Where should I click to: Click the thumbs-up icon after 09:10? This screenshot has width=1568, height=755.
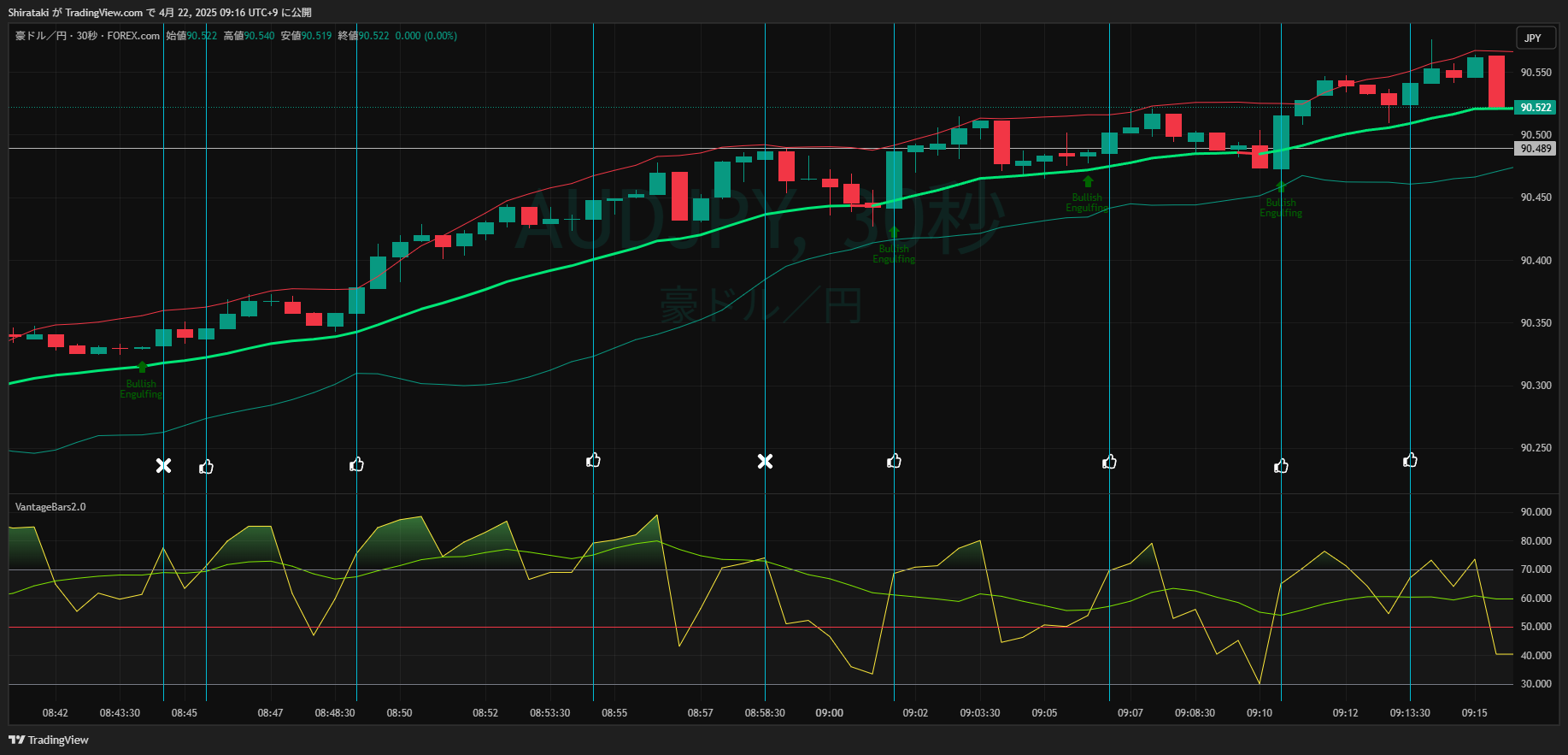pos(1281,465)
